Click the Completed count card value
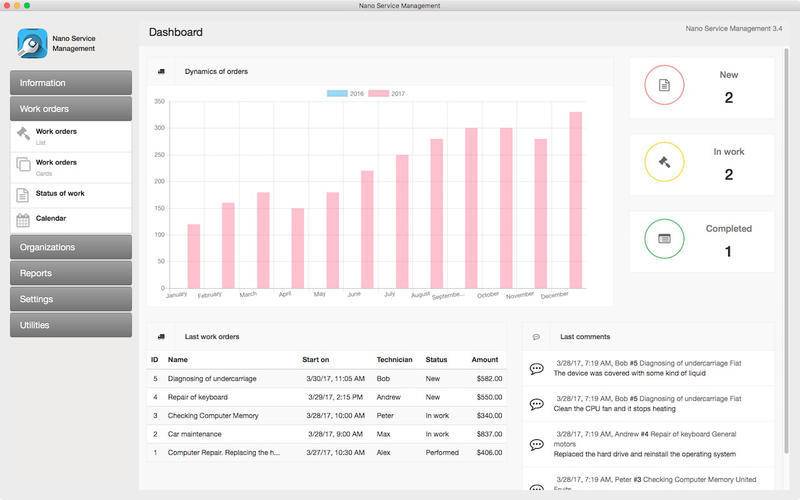This screenshot has width=800, height=500. click(728, 252)
